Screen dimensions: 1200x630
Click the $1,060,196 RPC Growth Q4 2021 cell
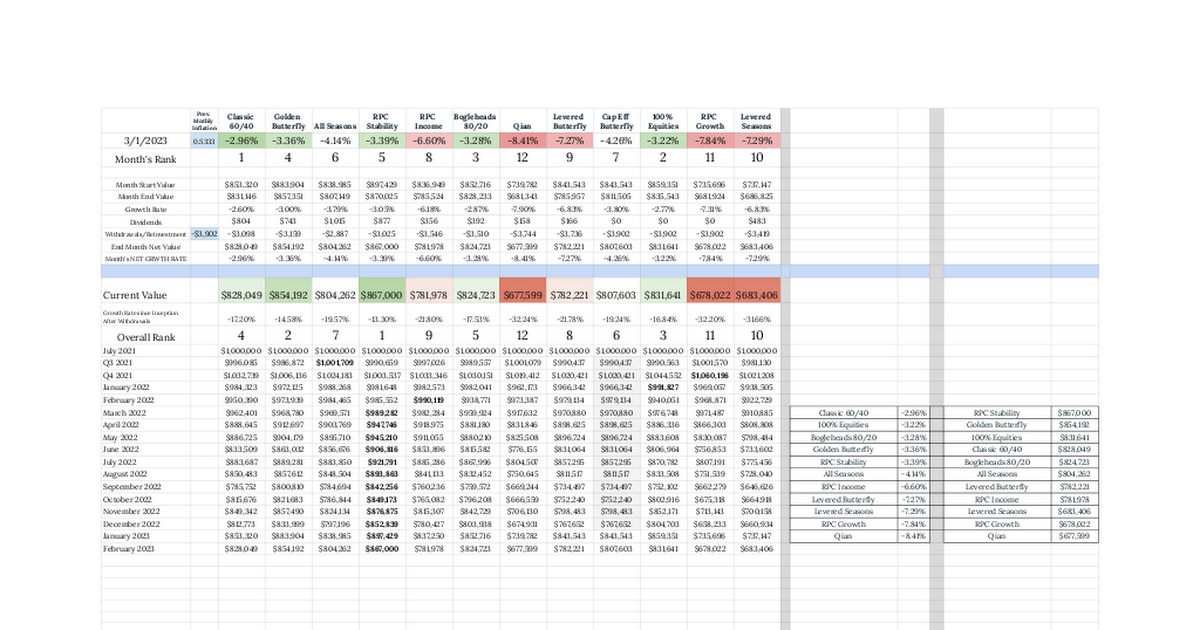[710, 373]
